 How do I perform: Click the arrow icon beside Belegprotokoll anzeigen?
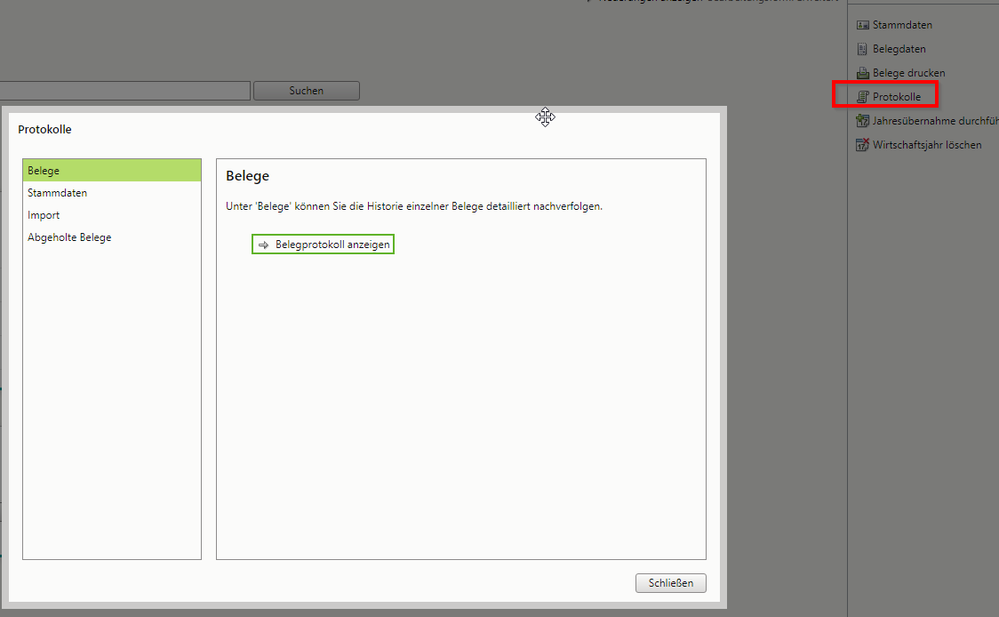point(264,245)
